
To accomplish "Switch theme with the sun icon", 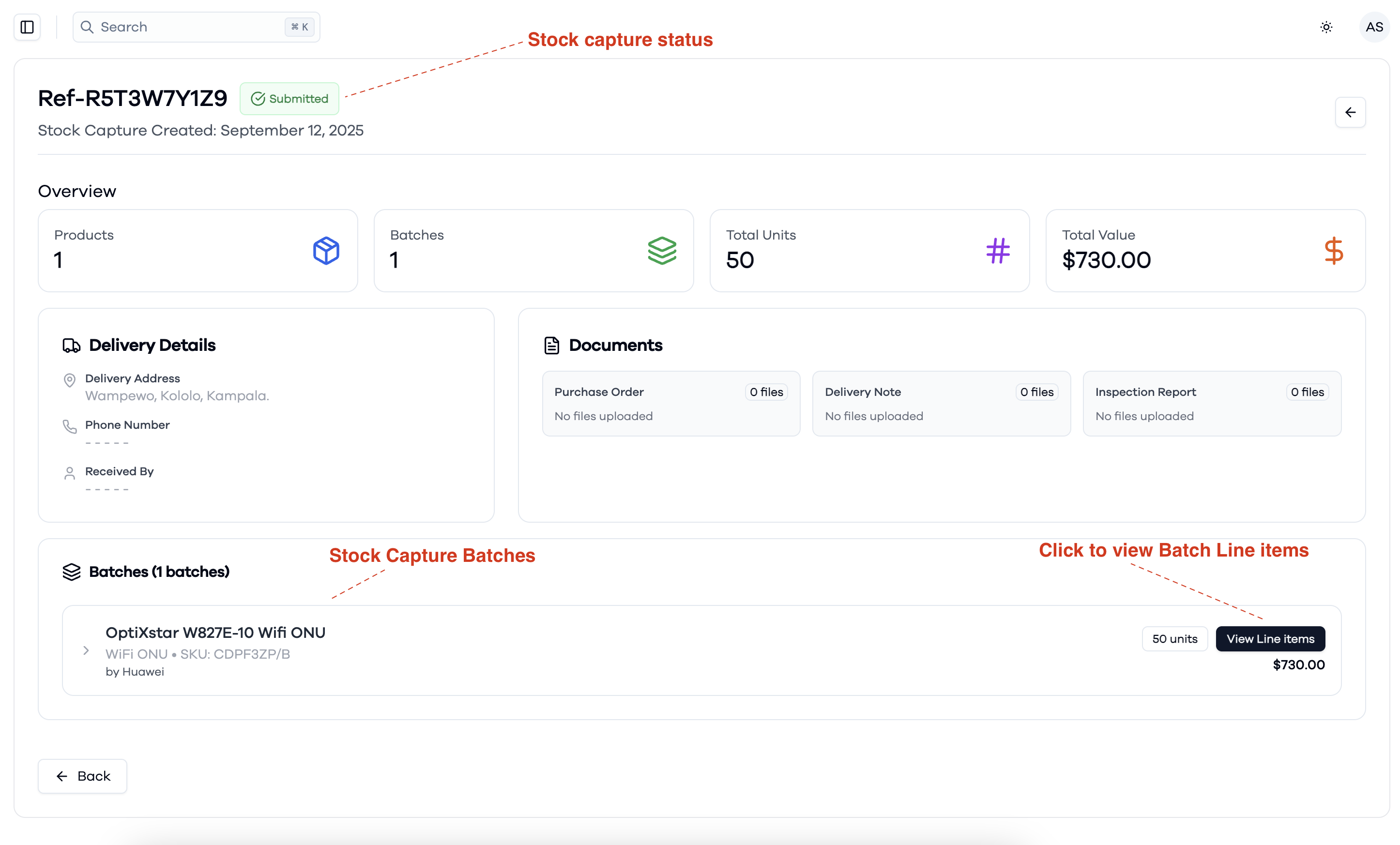I will (x=1326, y=27).
